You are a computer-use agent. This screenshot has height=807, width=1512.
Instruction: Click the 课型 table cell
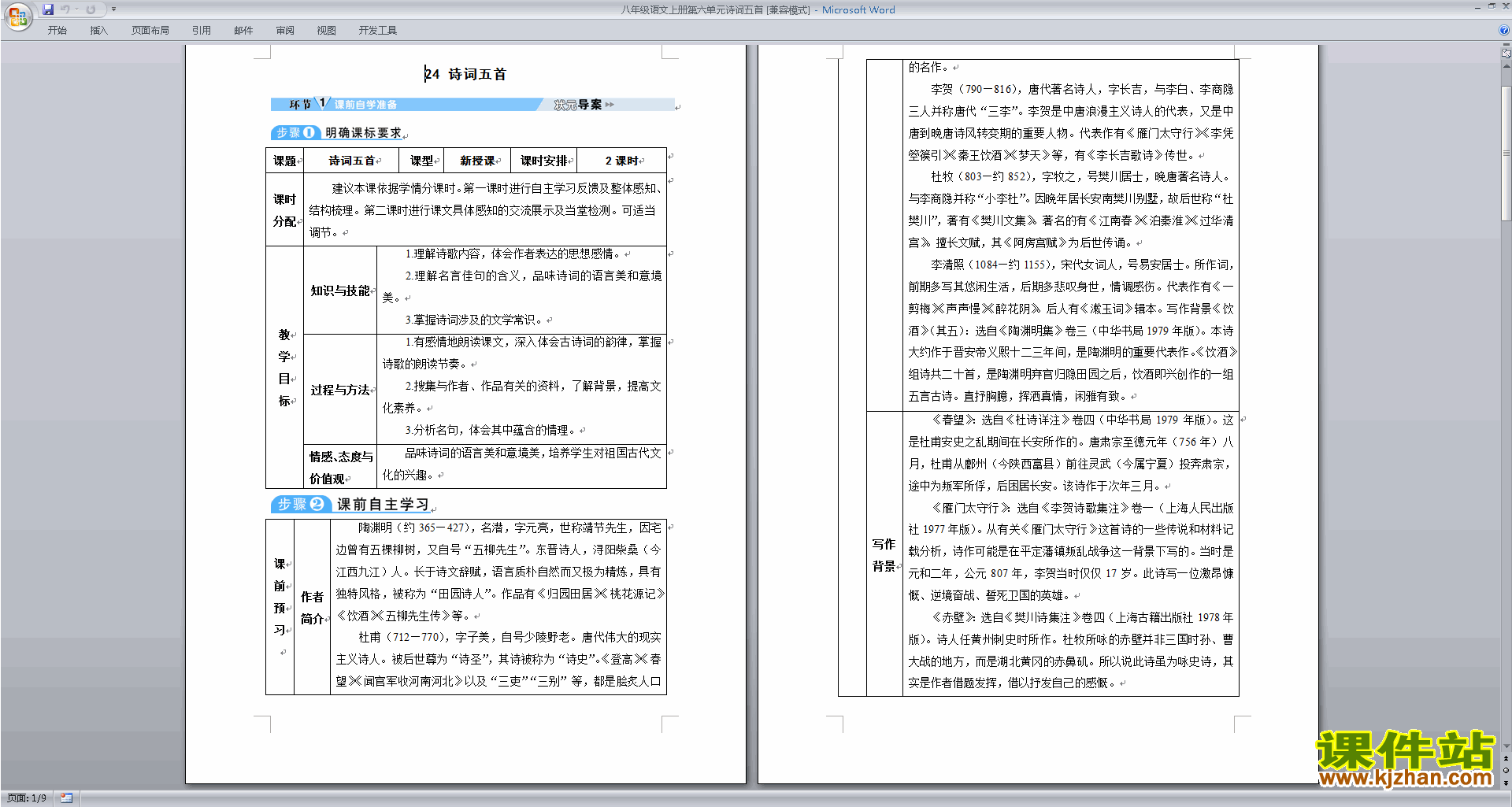point(422,161)
